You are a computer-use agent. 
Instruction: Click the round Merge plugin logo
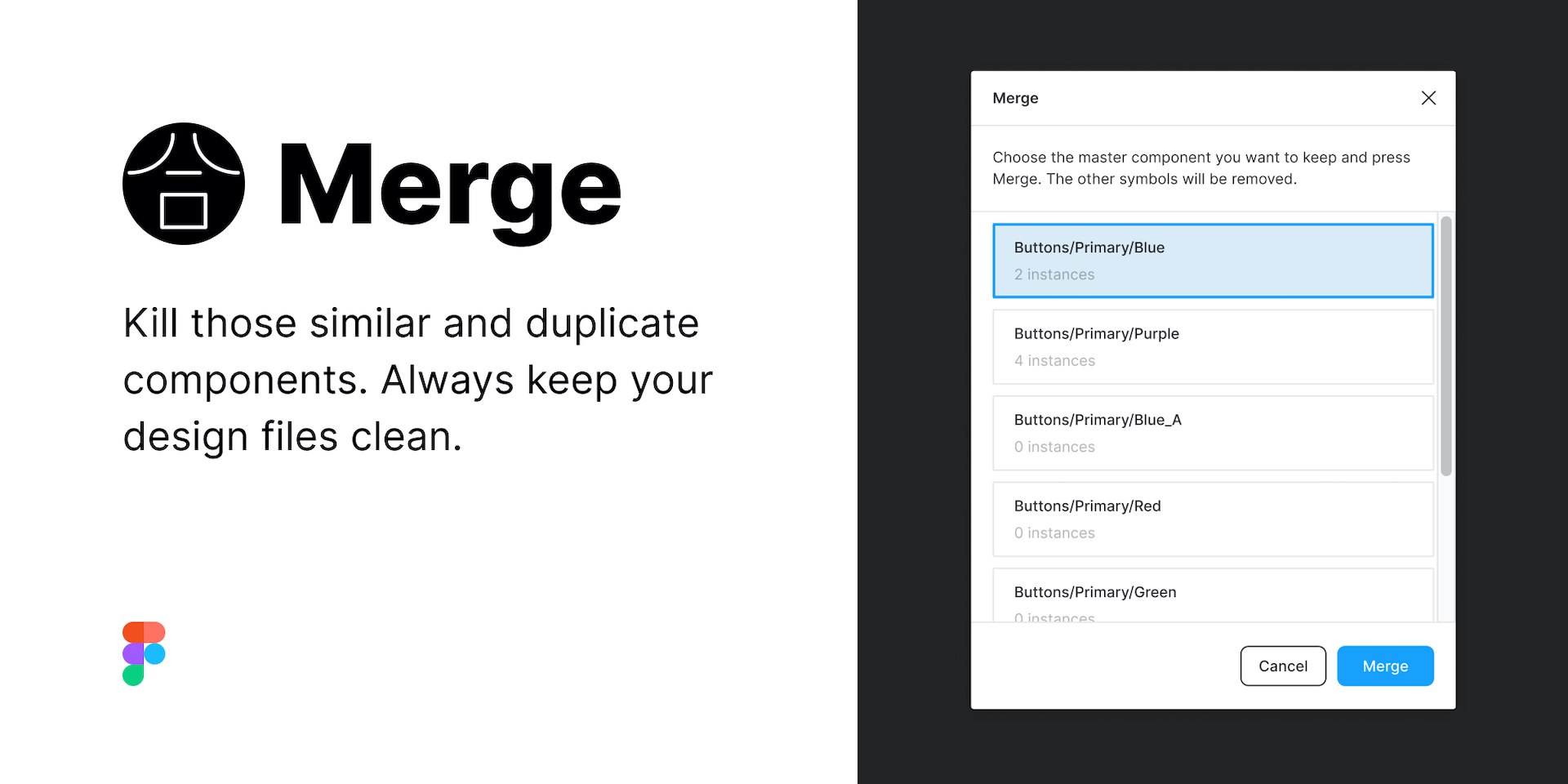click(x=184, y=184)
